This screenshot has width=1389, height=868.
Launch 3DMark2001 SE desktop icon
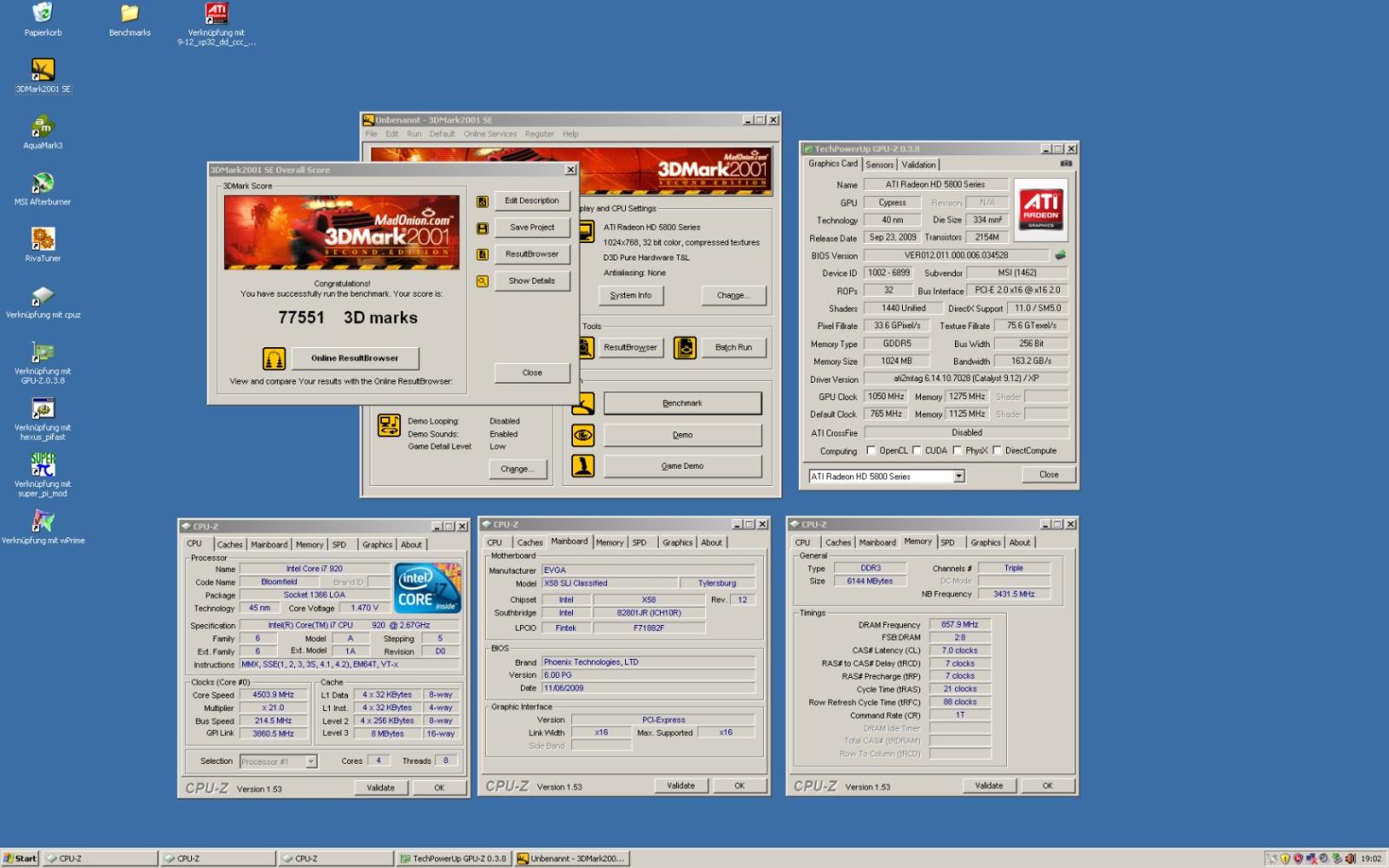tap(43, 69)
